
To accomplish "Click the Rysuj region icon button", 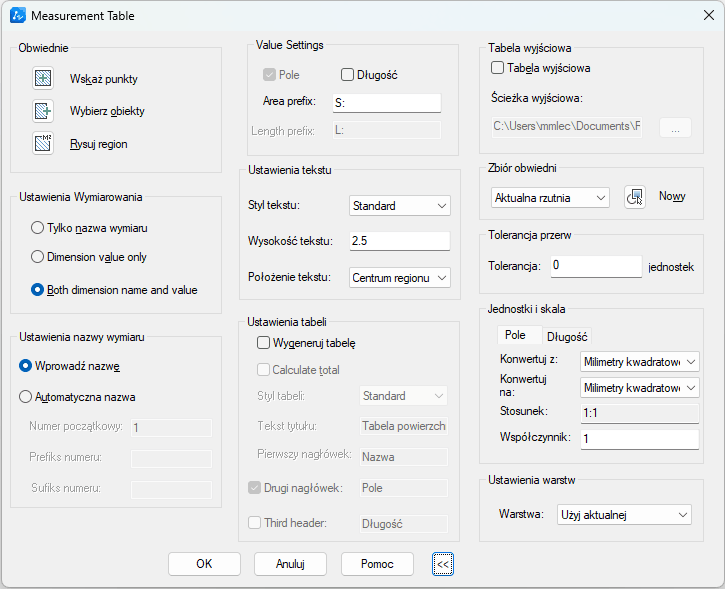I will 43,144.
